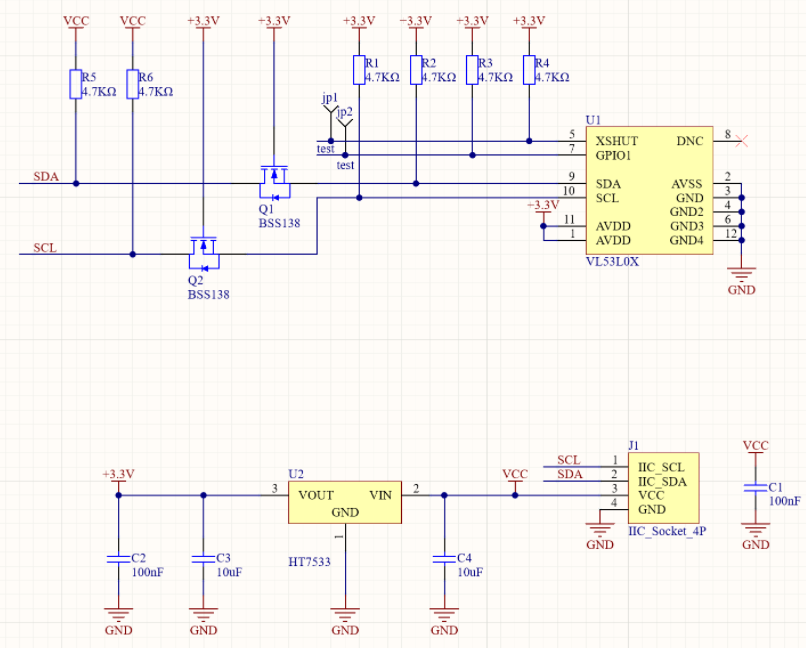Click capacitor C3 10uF symbol
The image size is (806, 648).
(203, 559)
